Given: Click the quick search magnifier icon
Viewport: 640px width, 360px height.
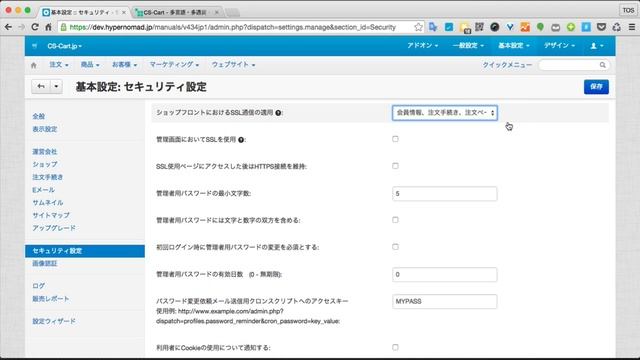Looking at the screenshot, I should 602,65.
